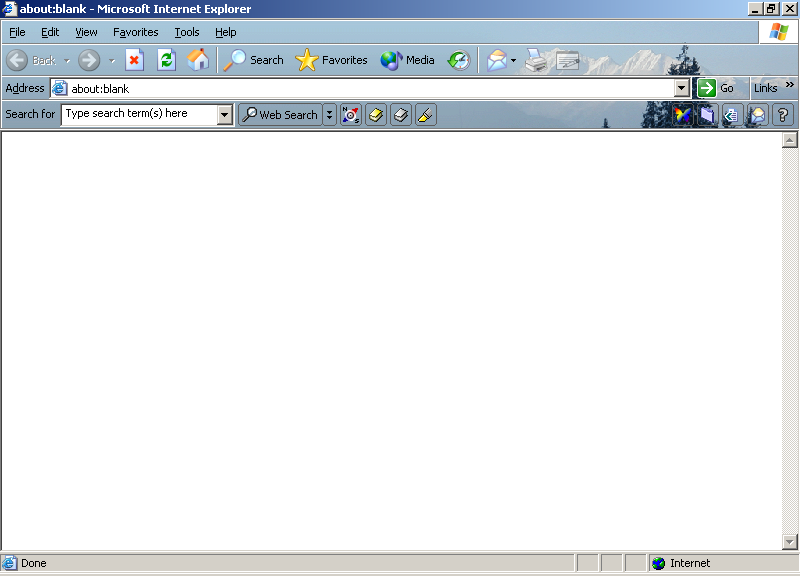This screenshot has height=576, width=800.
Task: Click the compass navigation icon in search bar
Action: tap(351, 115)
